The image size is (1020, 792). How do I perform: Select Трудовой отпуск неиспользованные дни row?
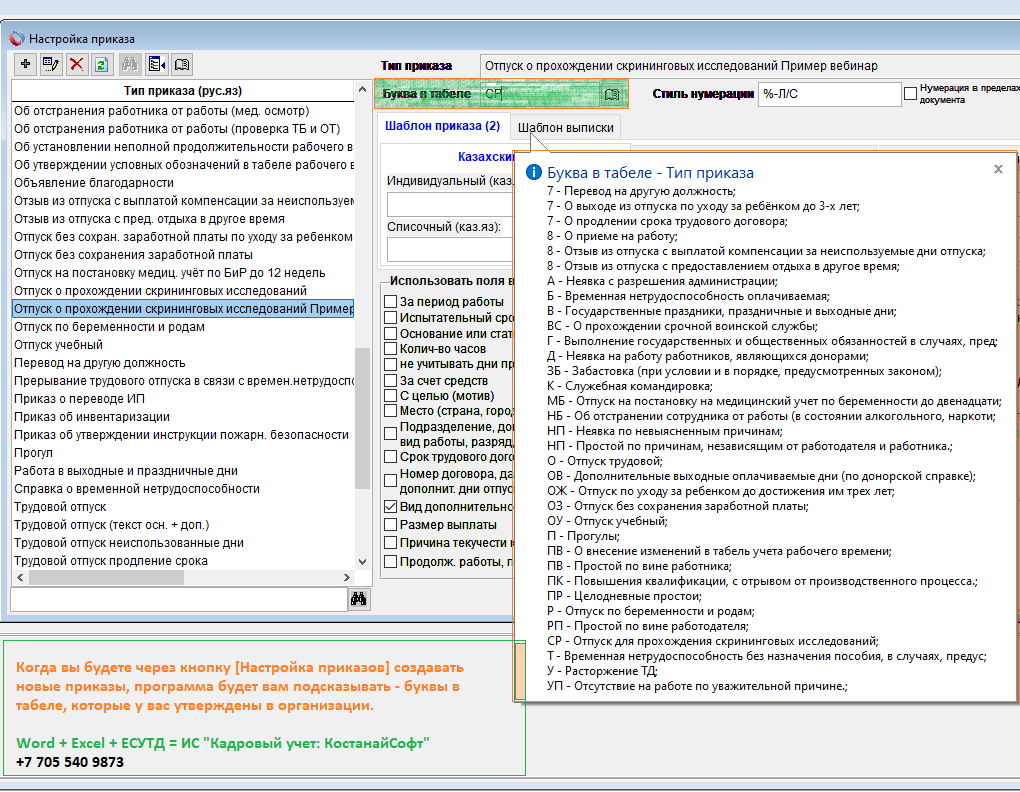pyautogui.click(x=183, y=543)
